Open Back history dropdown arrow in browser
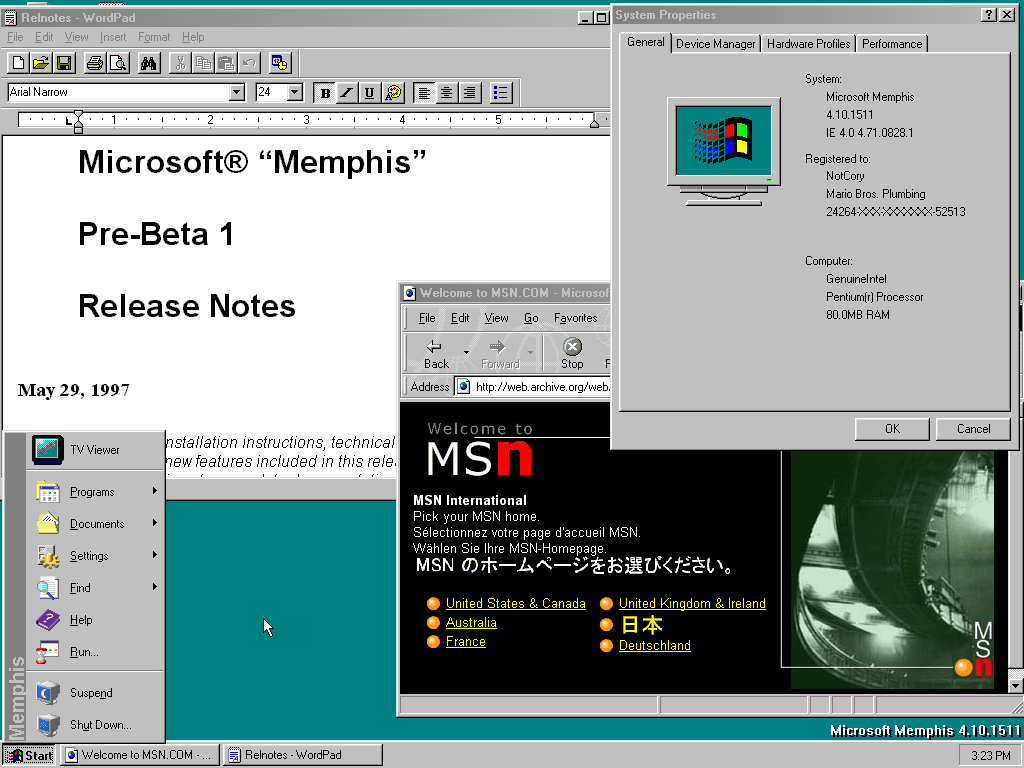Image resolution: width=1024 pixels, height=768 pixels. 466,353
